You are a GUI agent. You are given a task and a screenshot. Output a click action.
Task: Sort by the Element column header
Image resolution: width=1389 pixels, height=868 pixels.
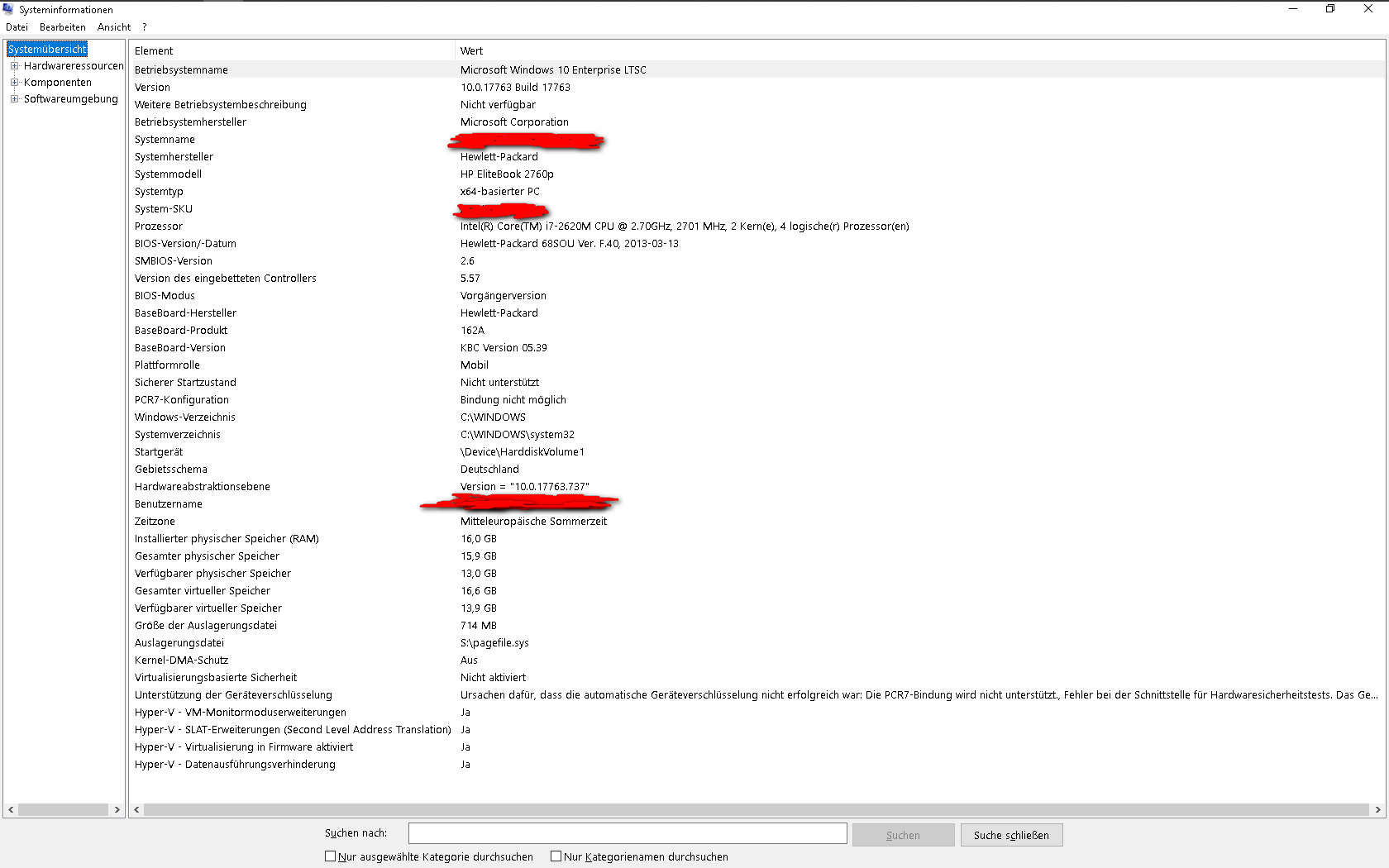[x=292, y=50]
